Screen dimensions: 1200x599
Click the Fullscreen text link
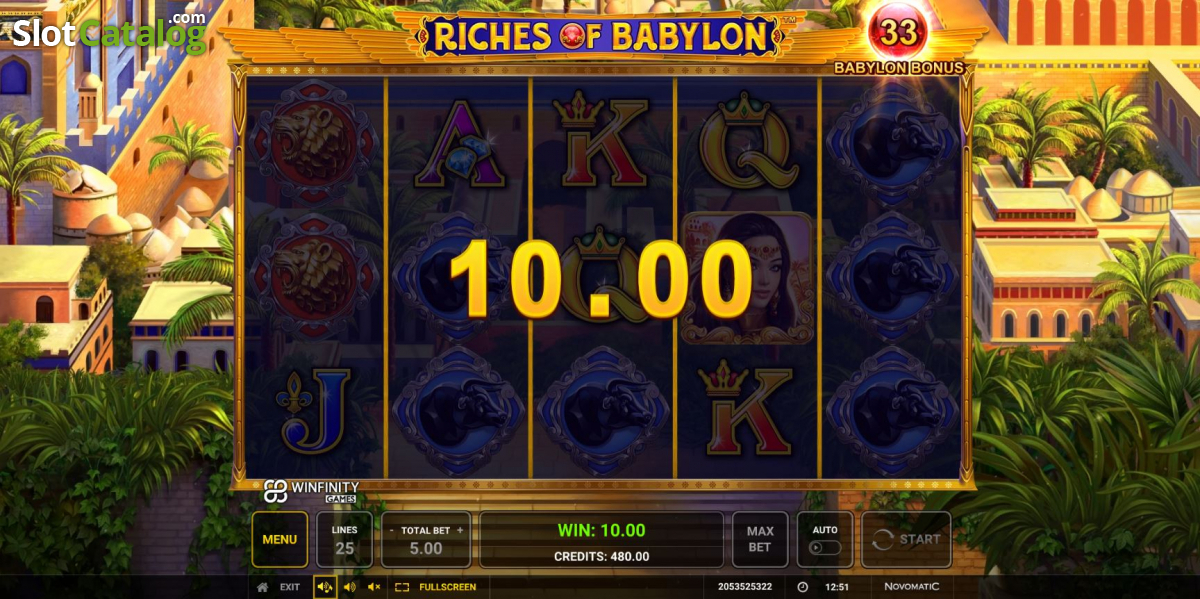tap(448, 587)
